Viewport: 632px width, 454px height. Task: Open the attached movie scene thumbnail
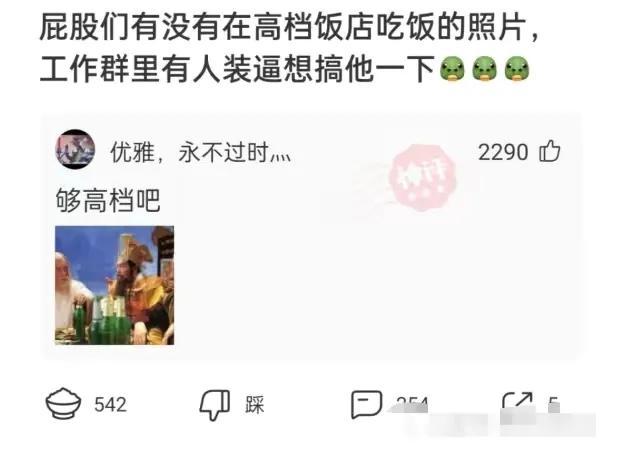[114, 285]
